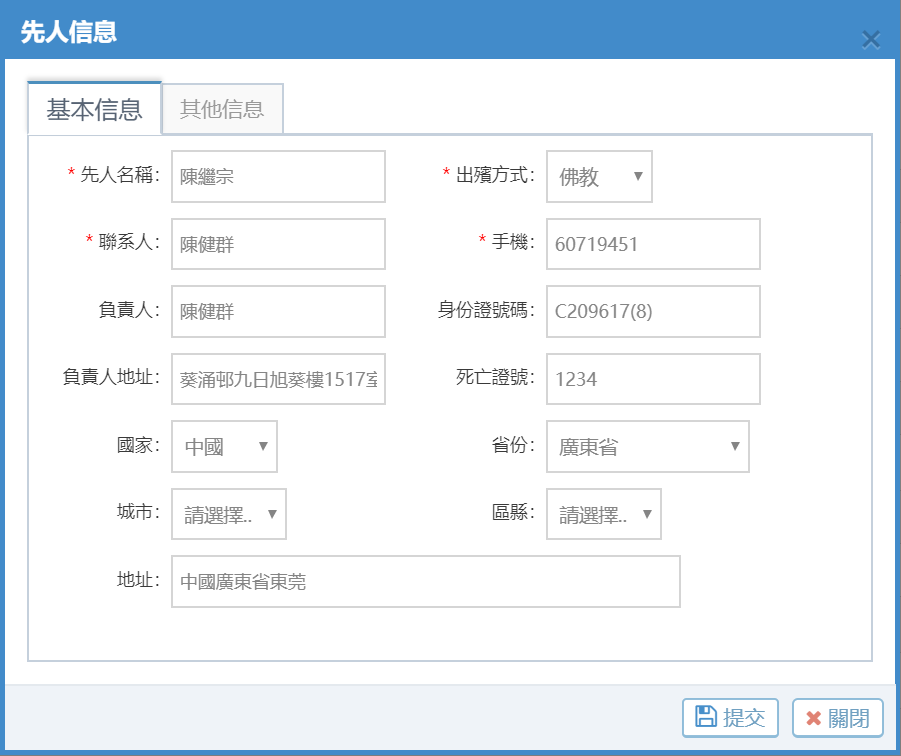The image size is (901, 756).
Task: Focus the 聯系人 text field
Action: click(278, 244)
